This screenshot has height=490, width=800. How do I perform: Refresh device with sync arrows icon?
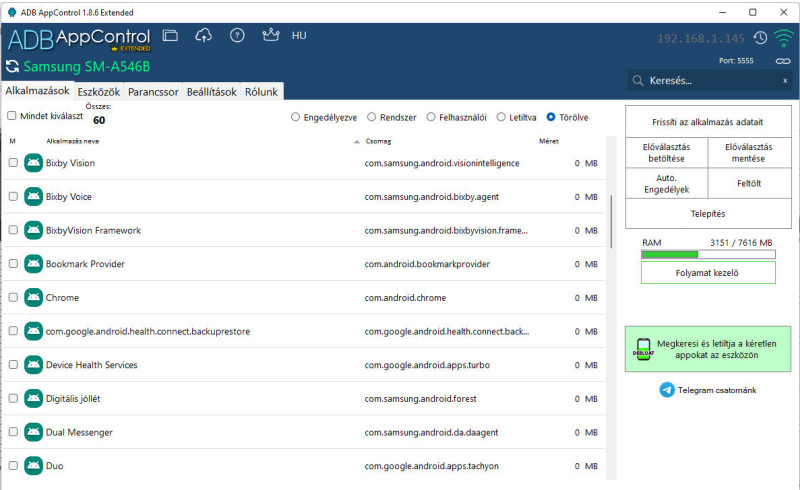12,66
